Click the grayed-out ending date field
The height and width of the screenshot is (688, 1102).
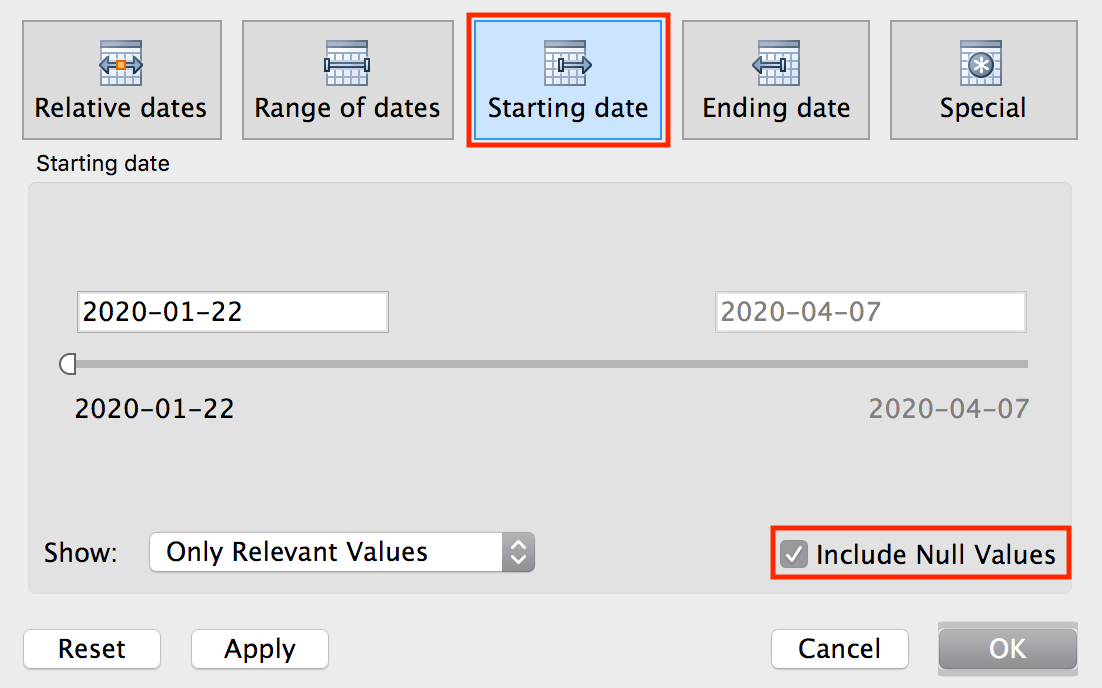point(870,311)
